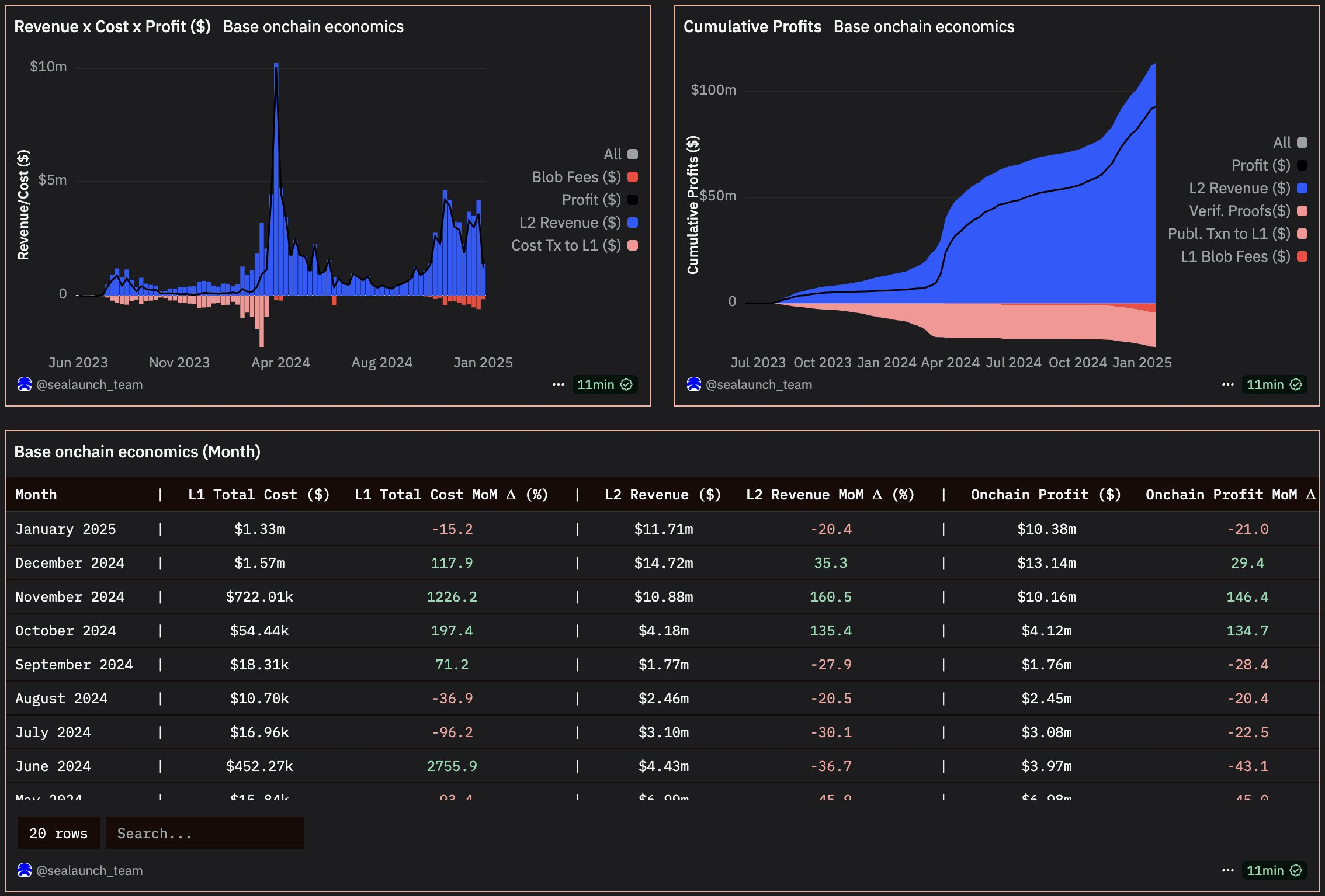Toggle Profit ($) series in Cumulative legend
This screenshot has width=1325, height=896.
click(x=1260, y=165)
